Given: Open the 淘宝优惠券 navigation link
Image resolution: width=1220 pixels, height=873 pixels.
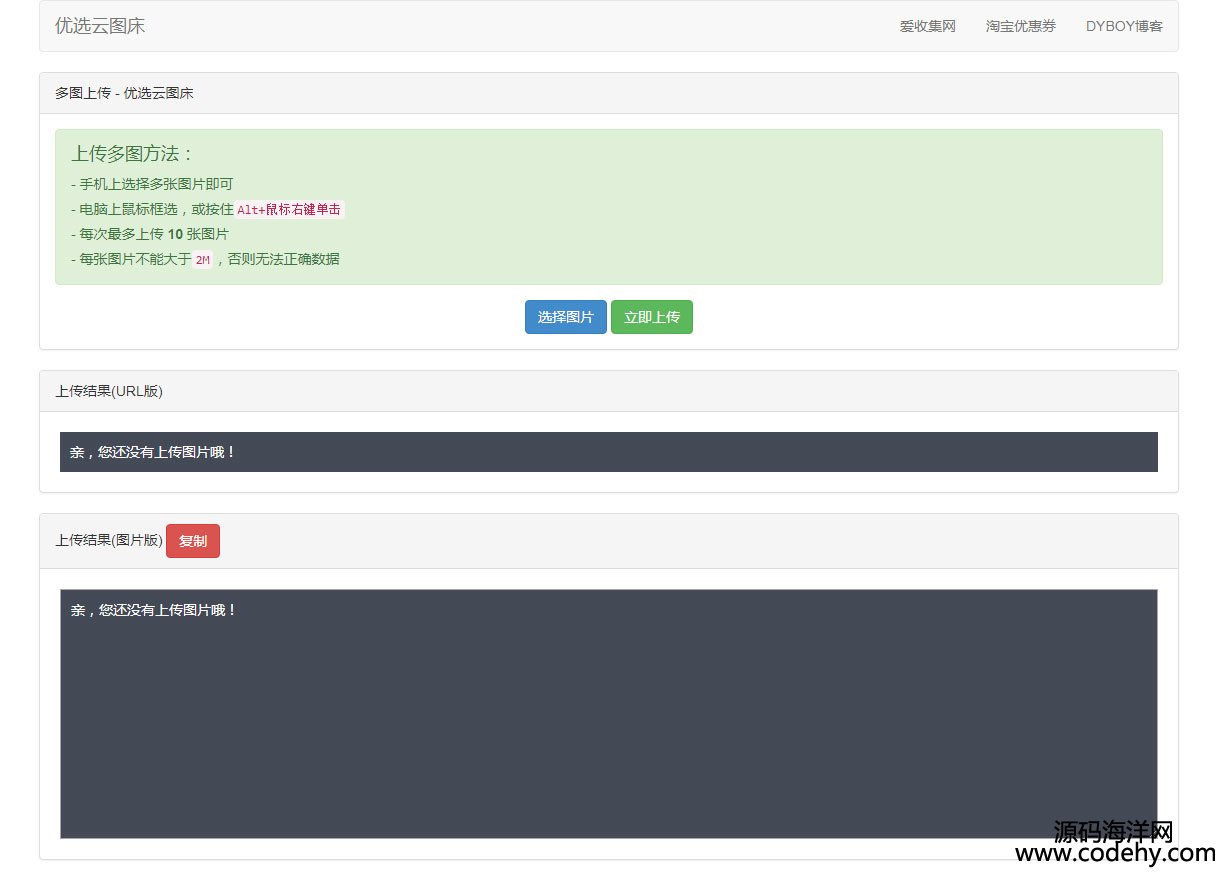Looking at the screenshot, I should [1020, 26].
